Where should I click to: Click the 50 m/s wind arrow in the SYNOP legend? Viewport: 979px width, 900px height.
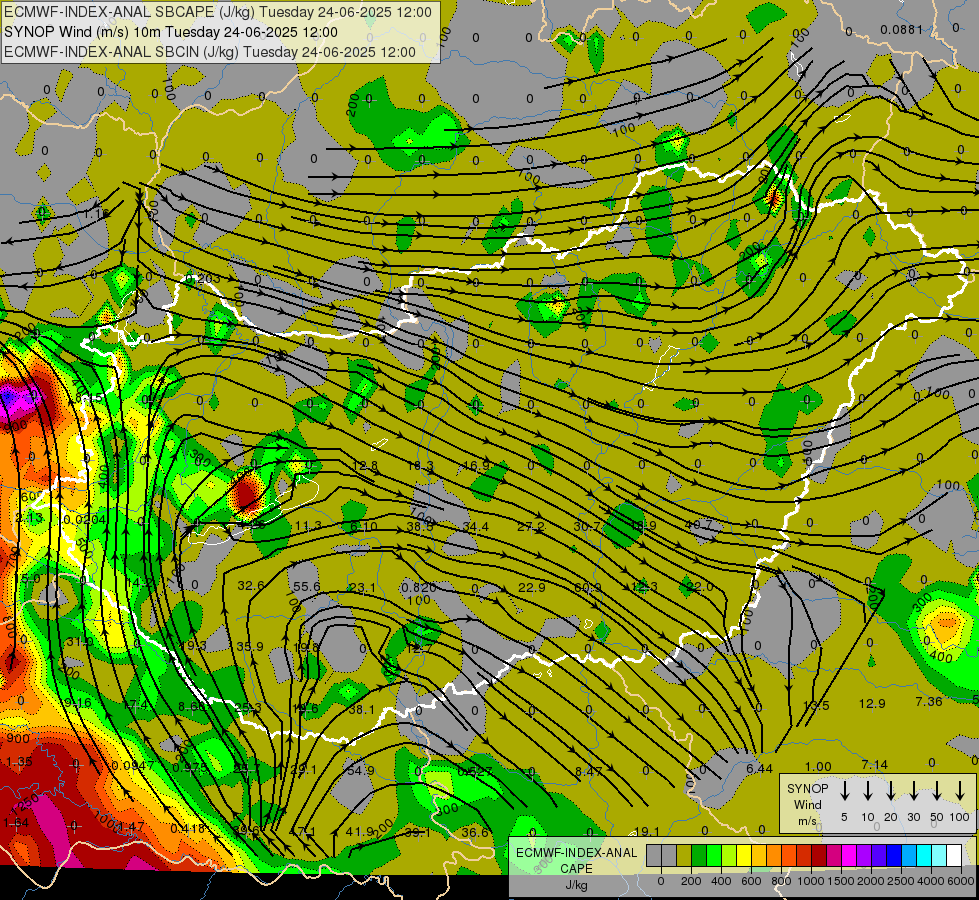937,791
